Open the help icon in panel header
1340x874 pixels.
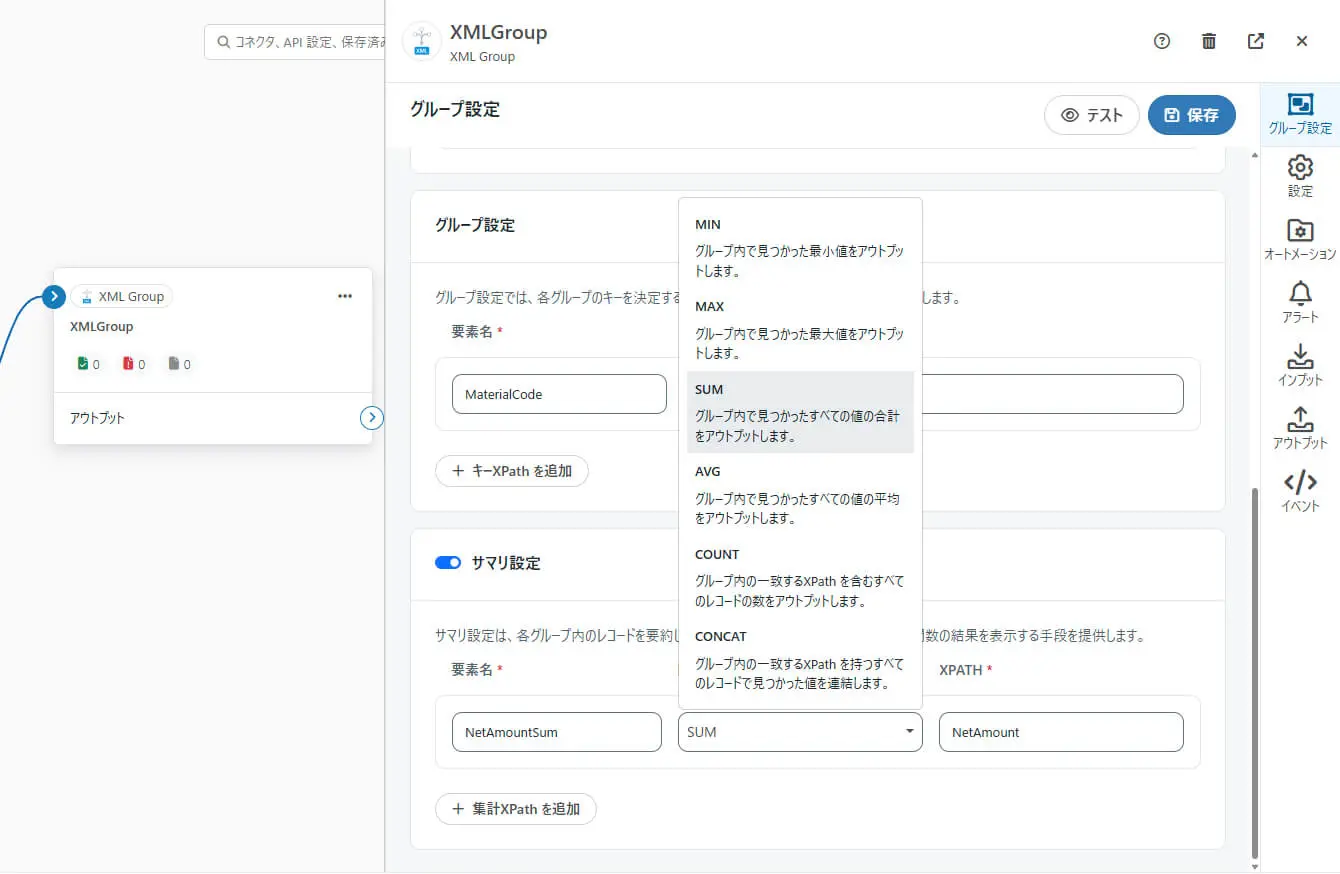1162,41
